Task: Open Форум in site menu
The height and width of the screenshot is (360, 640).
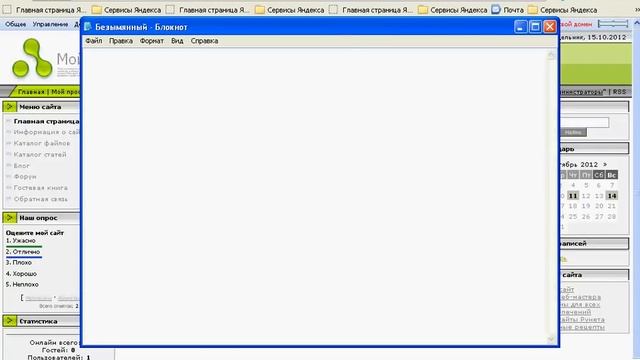Action: coord(25,177)
